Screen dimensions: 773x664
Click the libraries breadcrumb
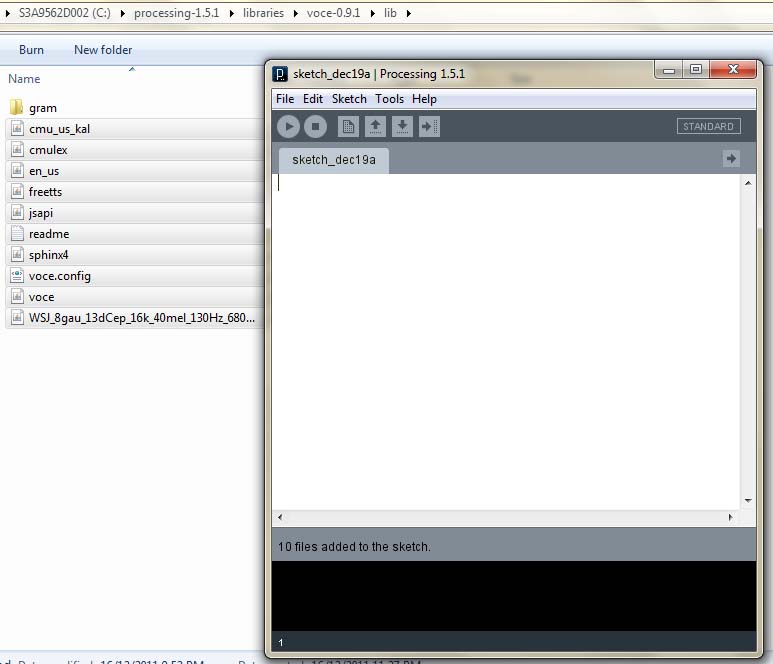pos(263,13)
